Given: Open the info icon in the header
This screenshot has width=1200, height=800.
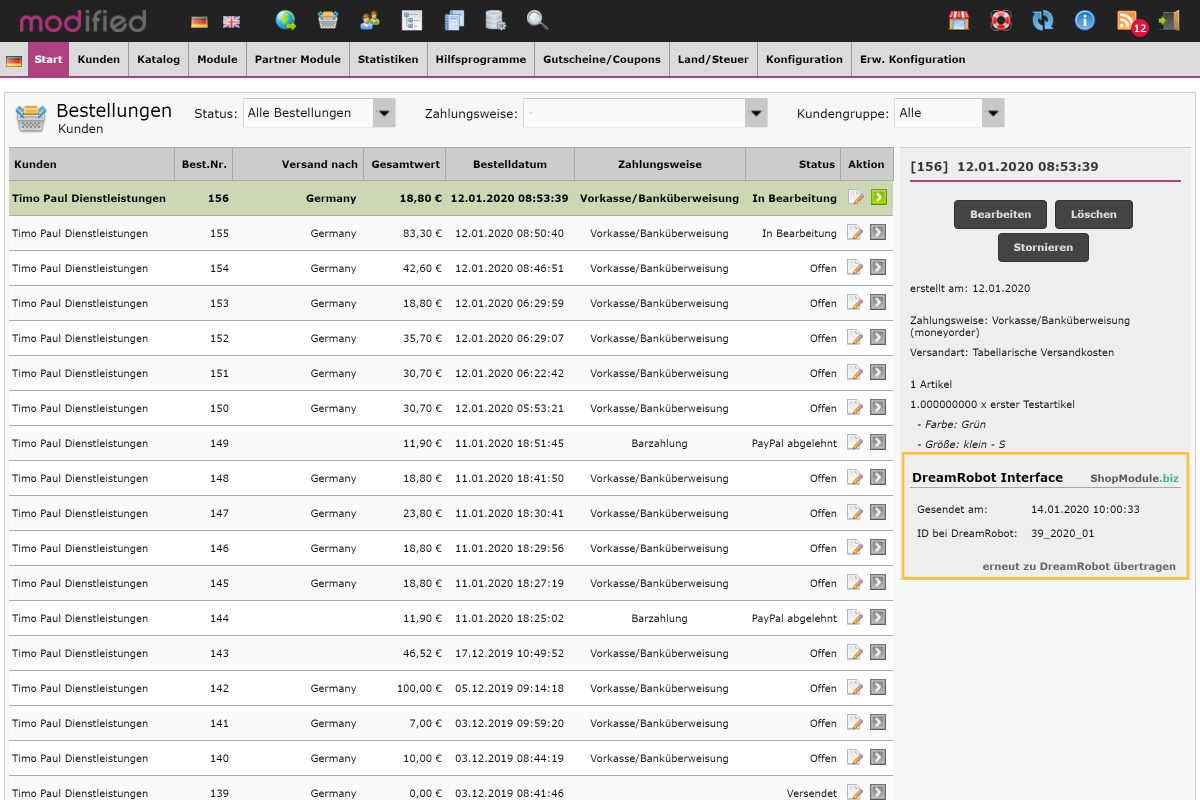Looking at the screenshot, I should 1084,20.
